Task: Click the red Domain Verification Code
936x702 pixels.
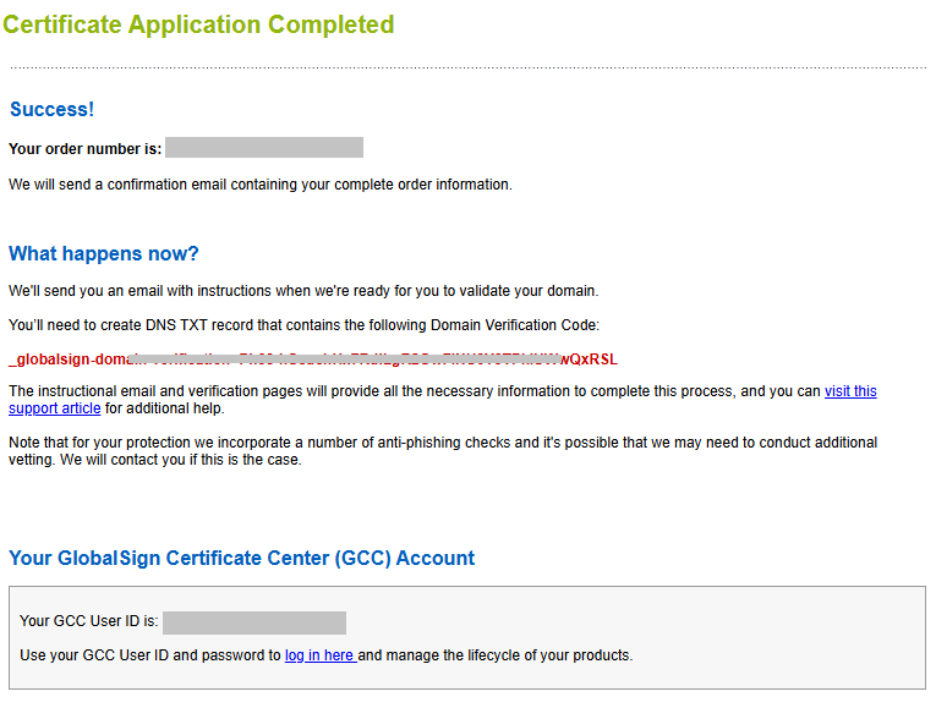Action: coord(313,359)
